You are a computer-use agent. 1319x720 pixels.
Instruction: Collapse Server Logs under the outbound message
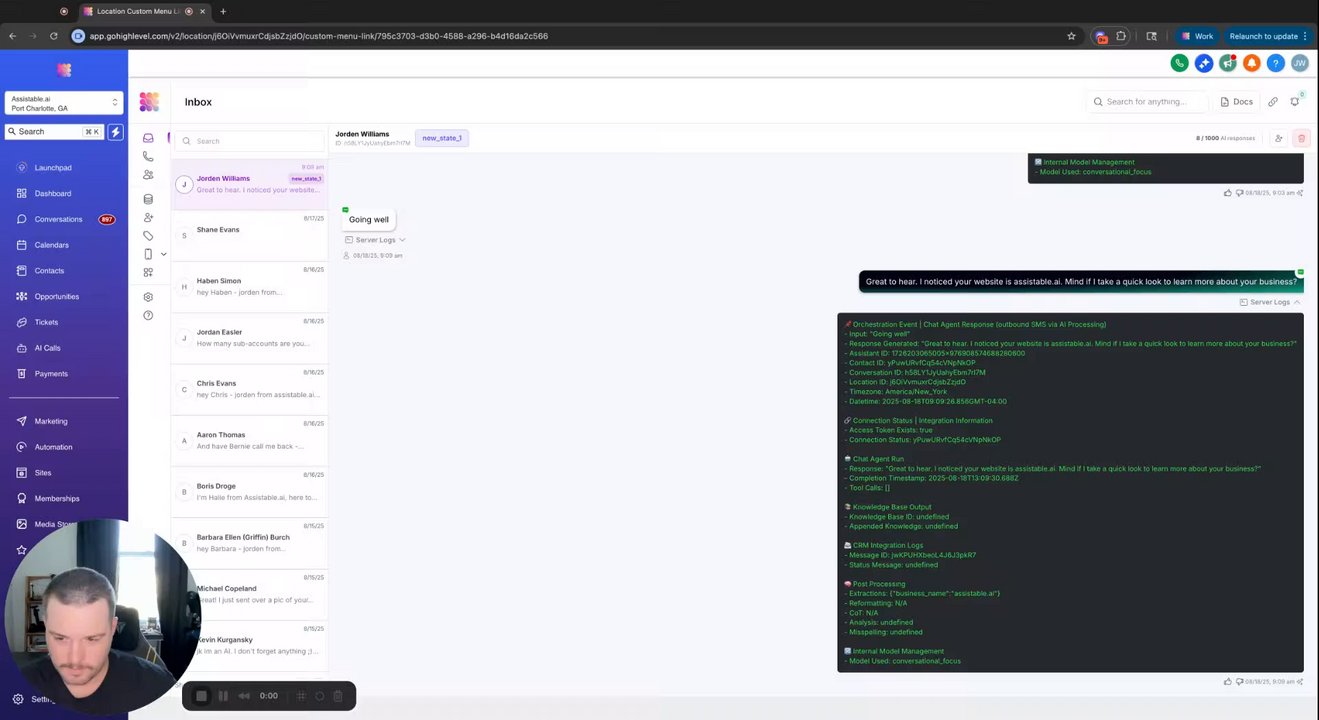[x=1270, y=302]
